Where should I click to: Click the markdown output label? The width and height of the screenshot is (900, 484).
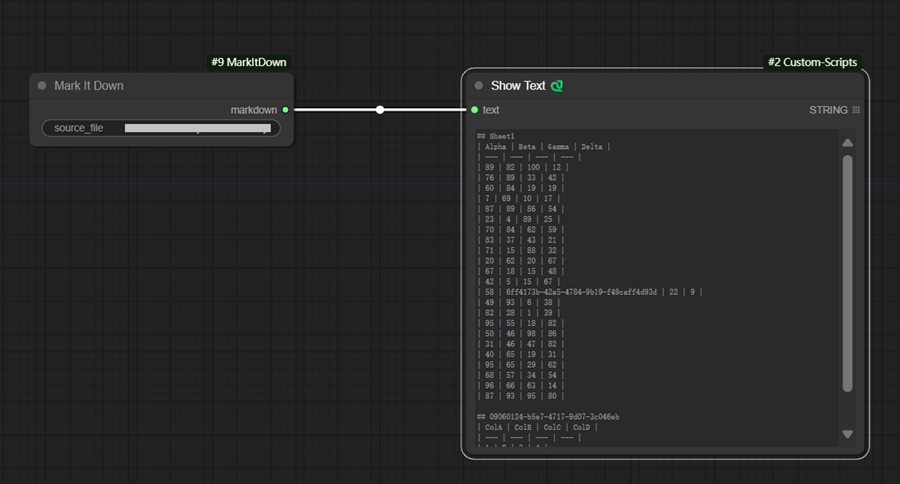[254, 110]
